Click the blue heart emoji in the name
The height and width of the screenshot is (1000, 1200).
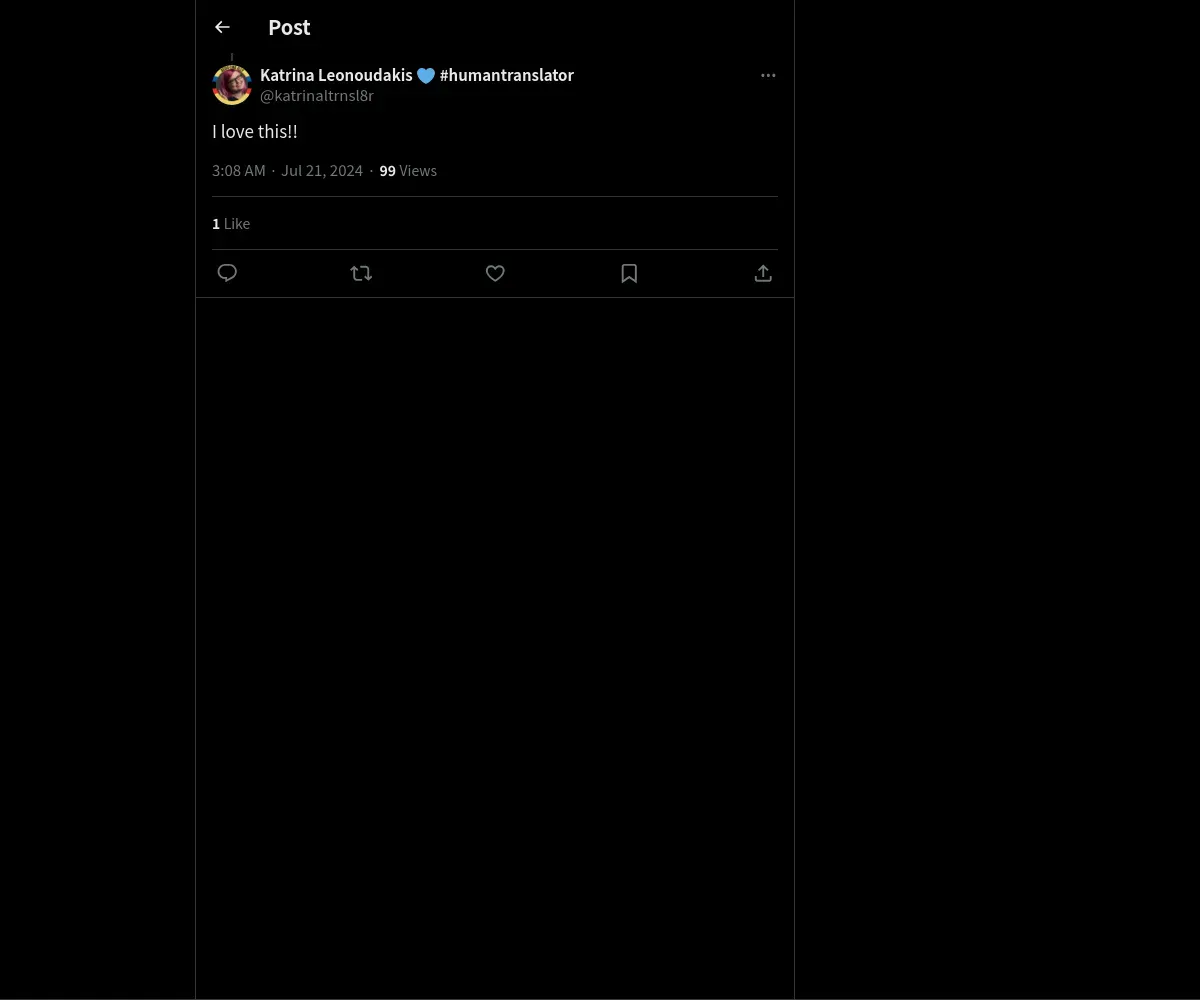tap(426, 76)
